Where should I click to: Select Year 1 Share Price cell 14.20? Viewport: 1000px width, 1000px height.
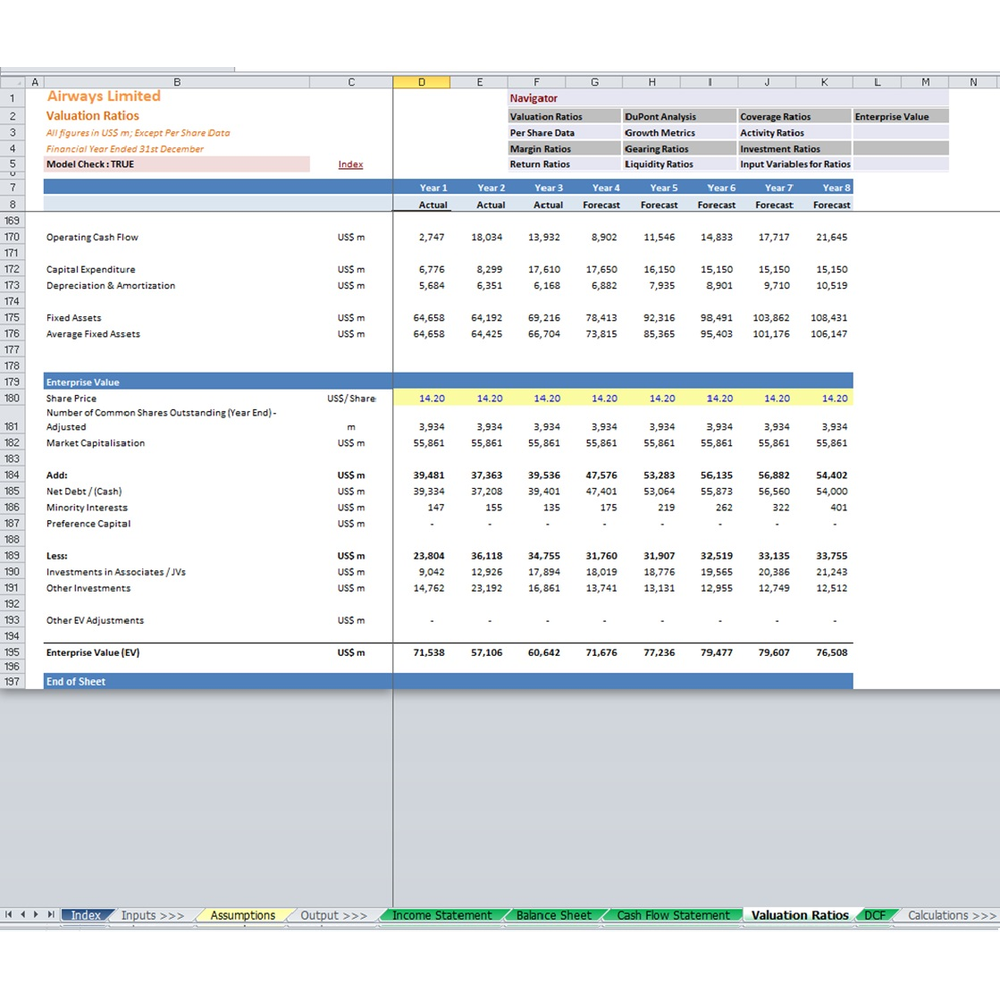click(x=422, y=398)
